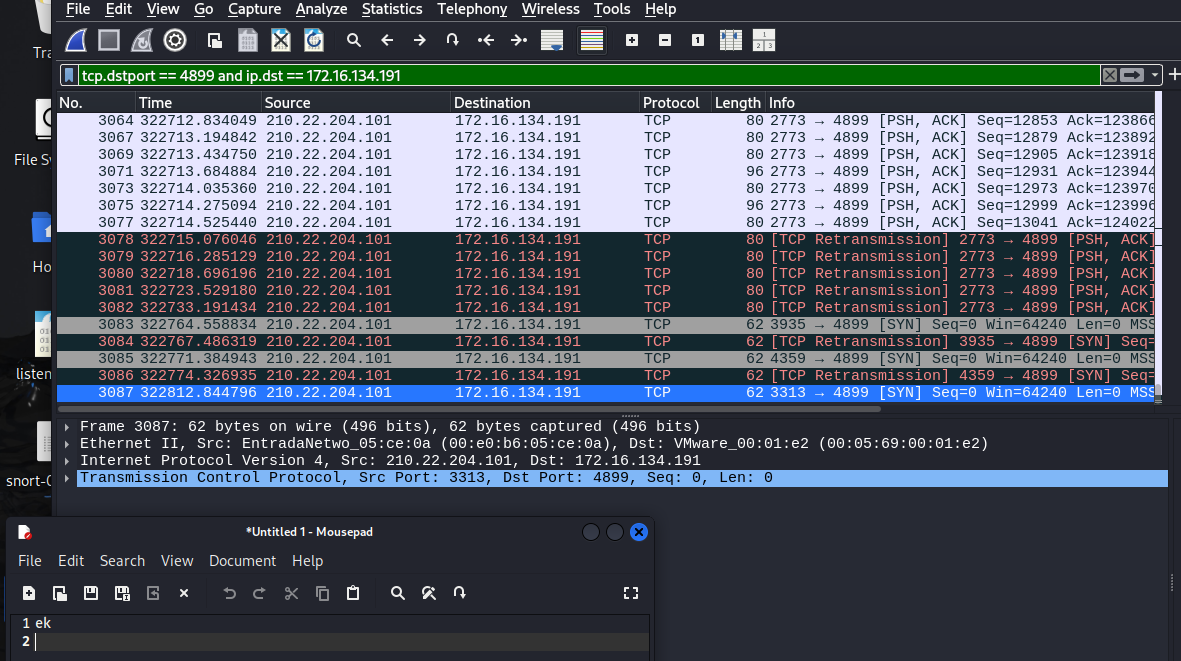
Task: Open Wireshark's Tools menu
Action: coord(612,9)
